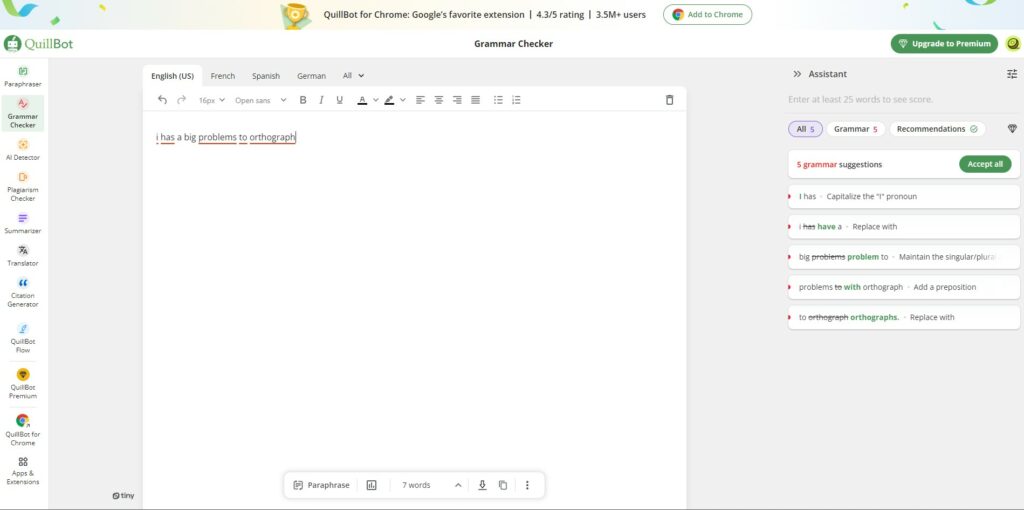This screenshot has width=1024, height=510.
Task: Open the Translator tool
Action: tap(23, 256)
